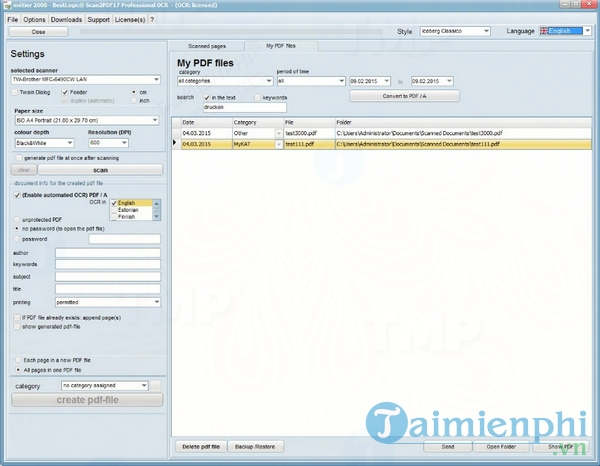Click down arrow of OCR language list scrollbar

click(156, 217)
